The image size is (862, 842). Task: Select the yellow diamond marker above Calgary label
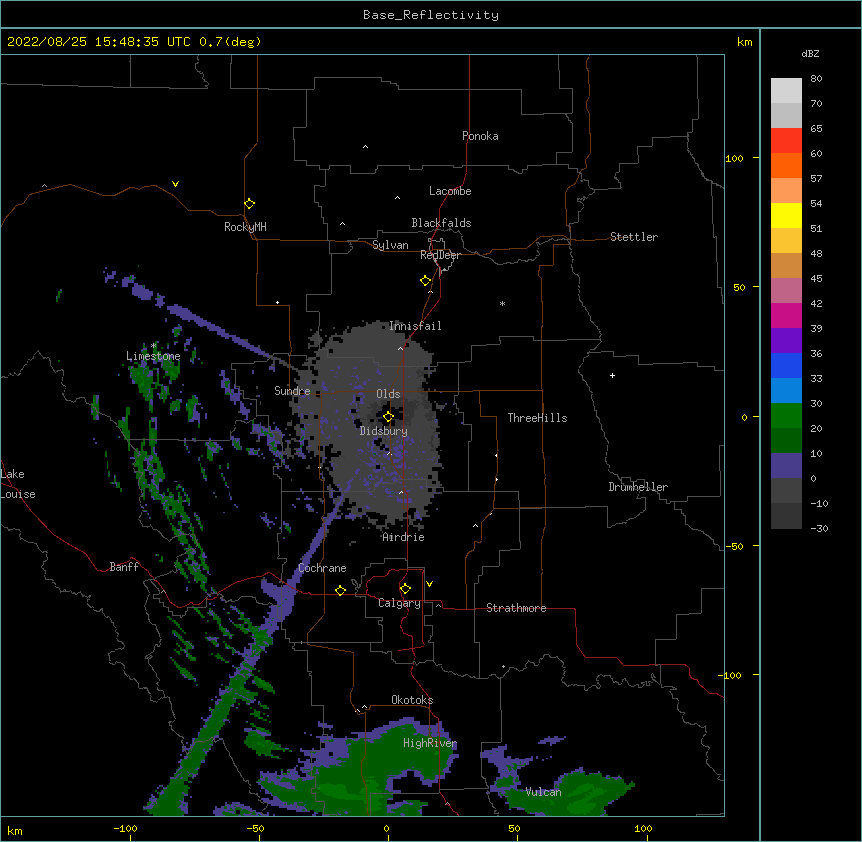[x=405, y=589]
